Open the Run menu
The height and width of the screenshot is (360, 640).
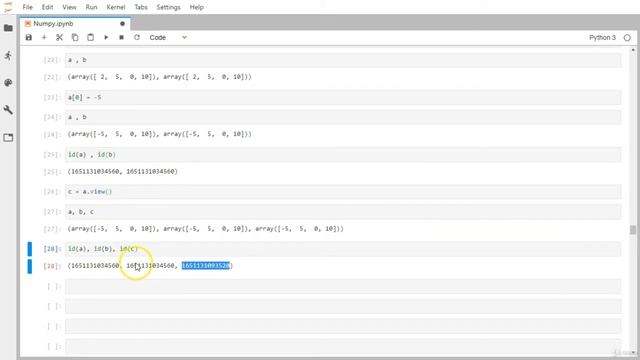(x=91, y=7)
